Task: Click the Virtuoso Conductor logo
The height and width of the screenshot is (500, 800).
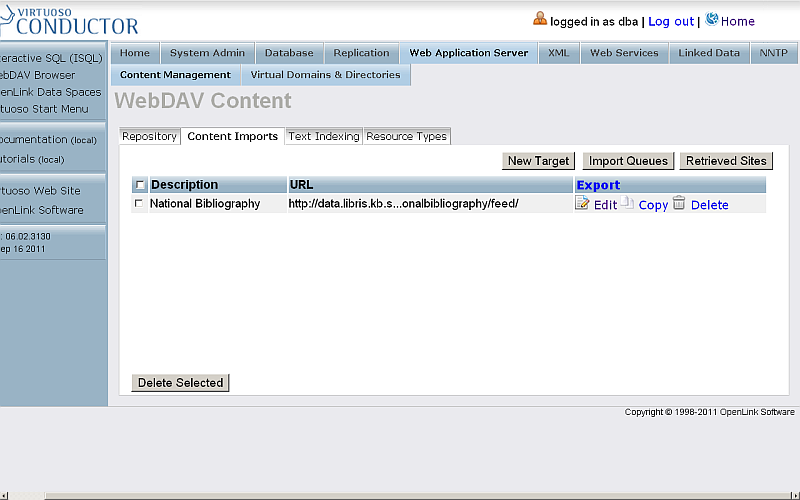Action: (x=70, y=20)
